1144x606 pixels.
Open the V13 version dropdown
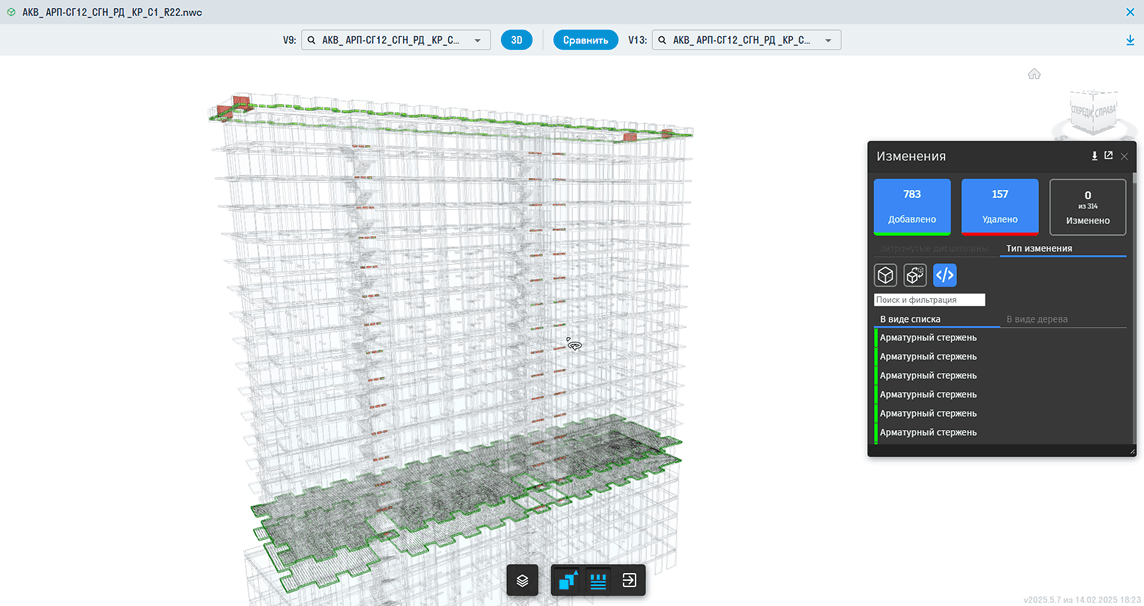tap(747, 41)
